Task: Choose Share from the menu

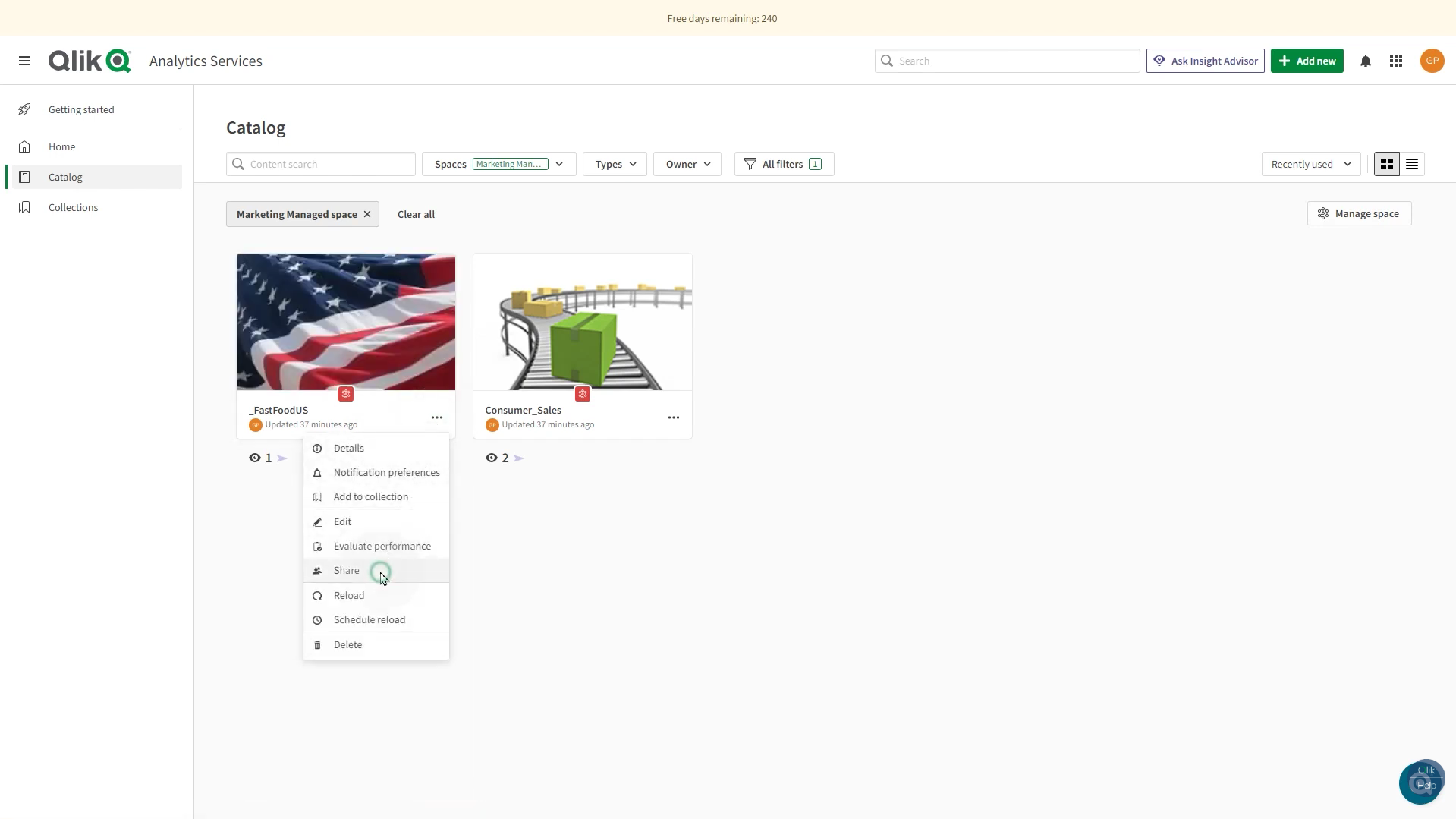Action: (376, 571)
